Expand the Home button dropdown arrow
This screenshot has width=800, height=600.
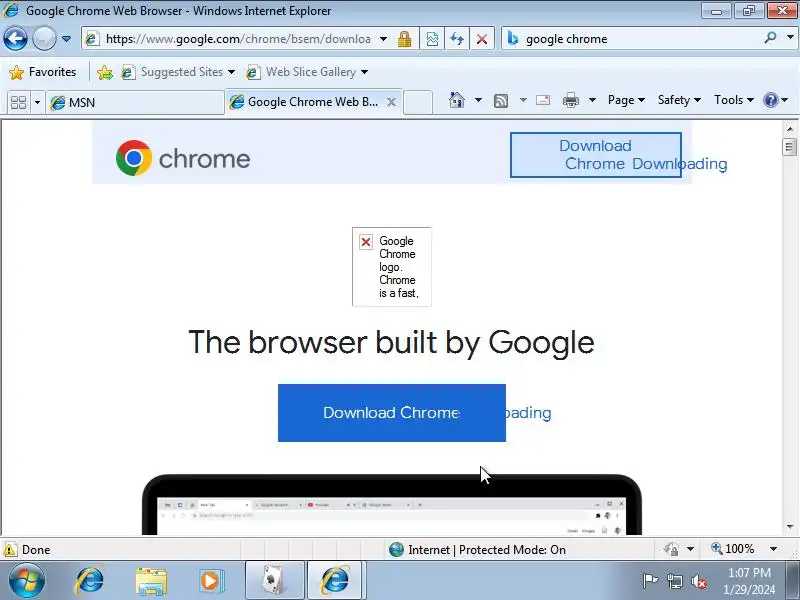tap(478, 100)
